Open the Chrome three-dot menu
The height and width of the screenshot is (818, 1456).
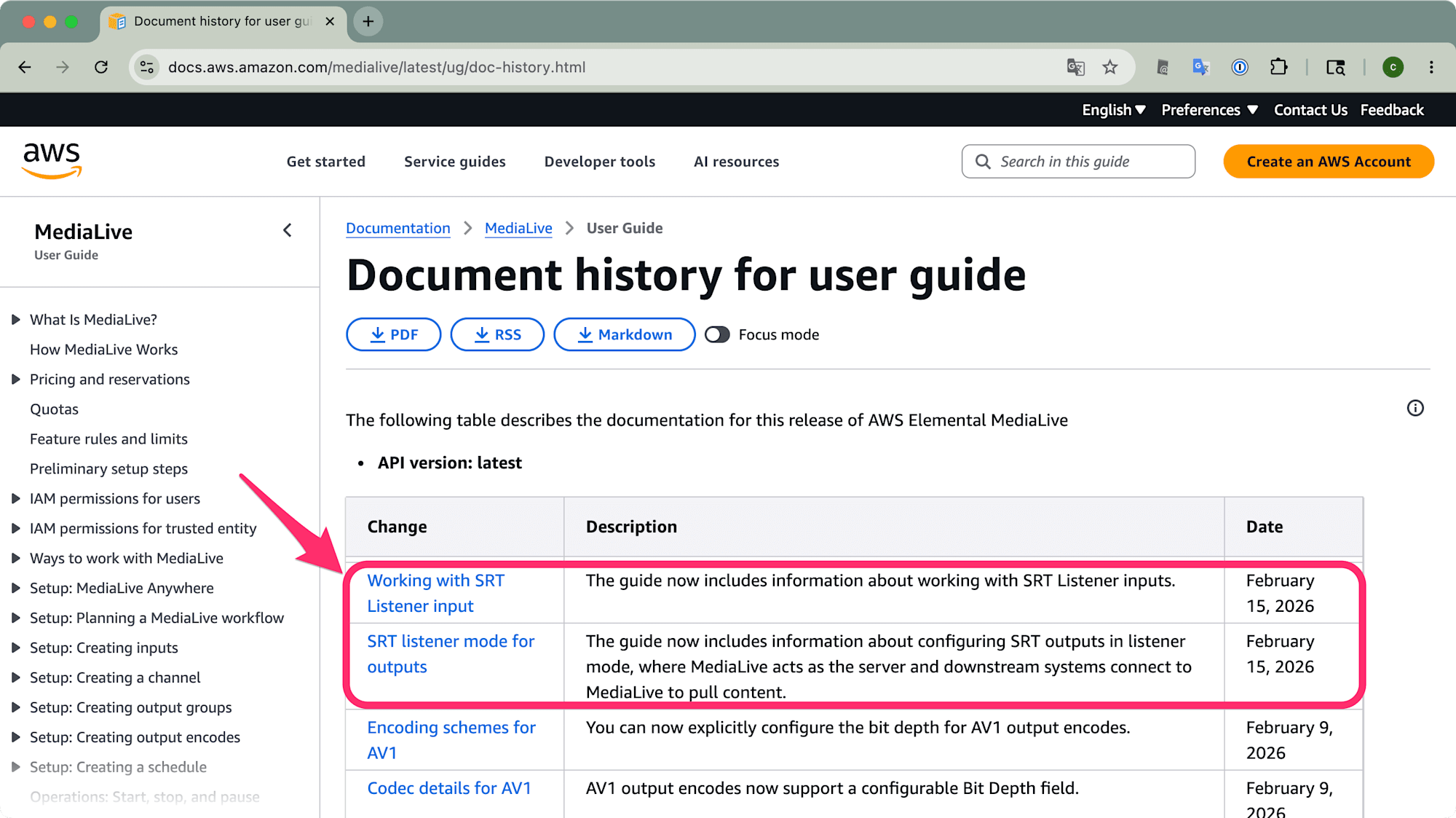pos(1431,67)
